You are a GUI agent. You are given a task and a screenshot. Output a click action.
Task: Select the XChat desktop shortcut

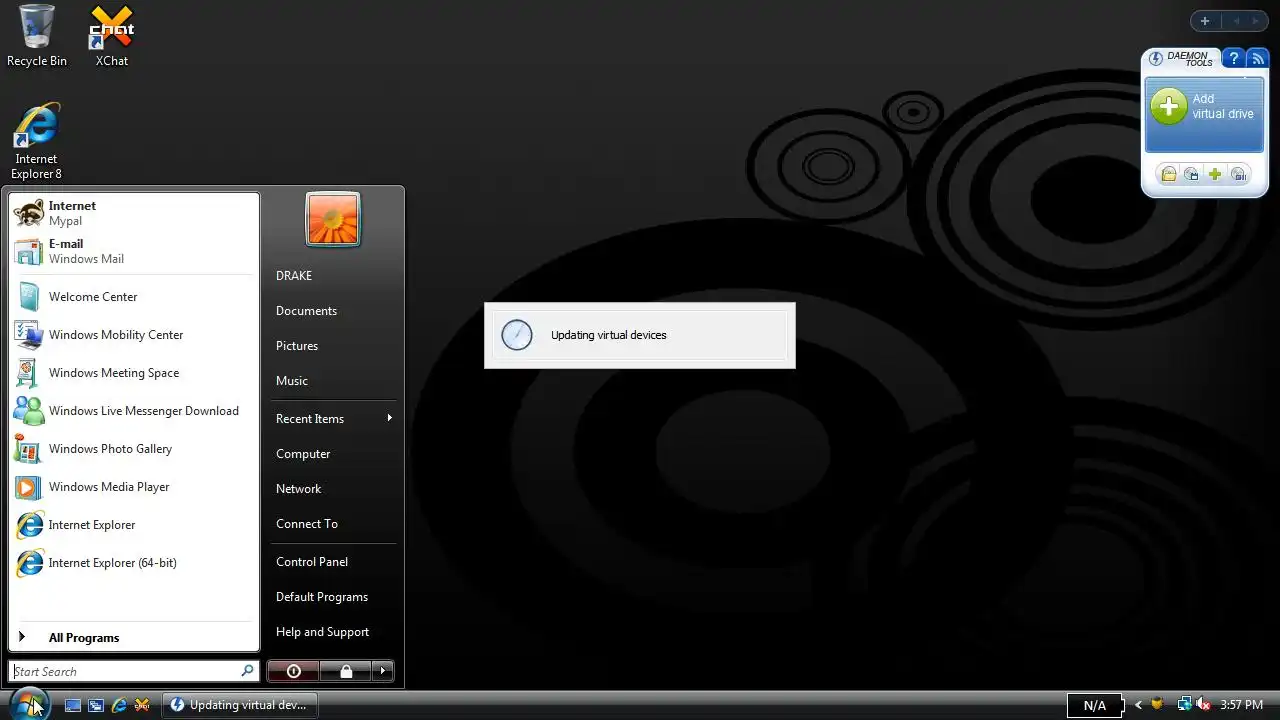112,36
